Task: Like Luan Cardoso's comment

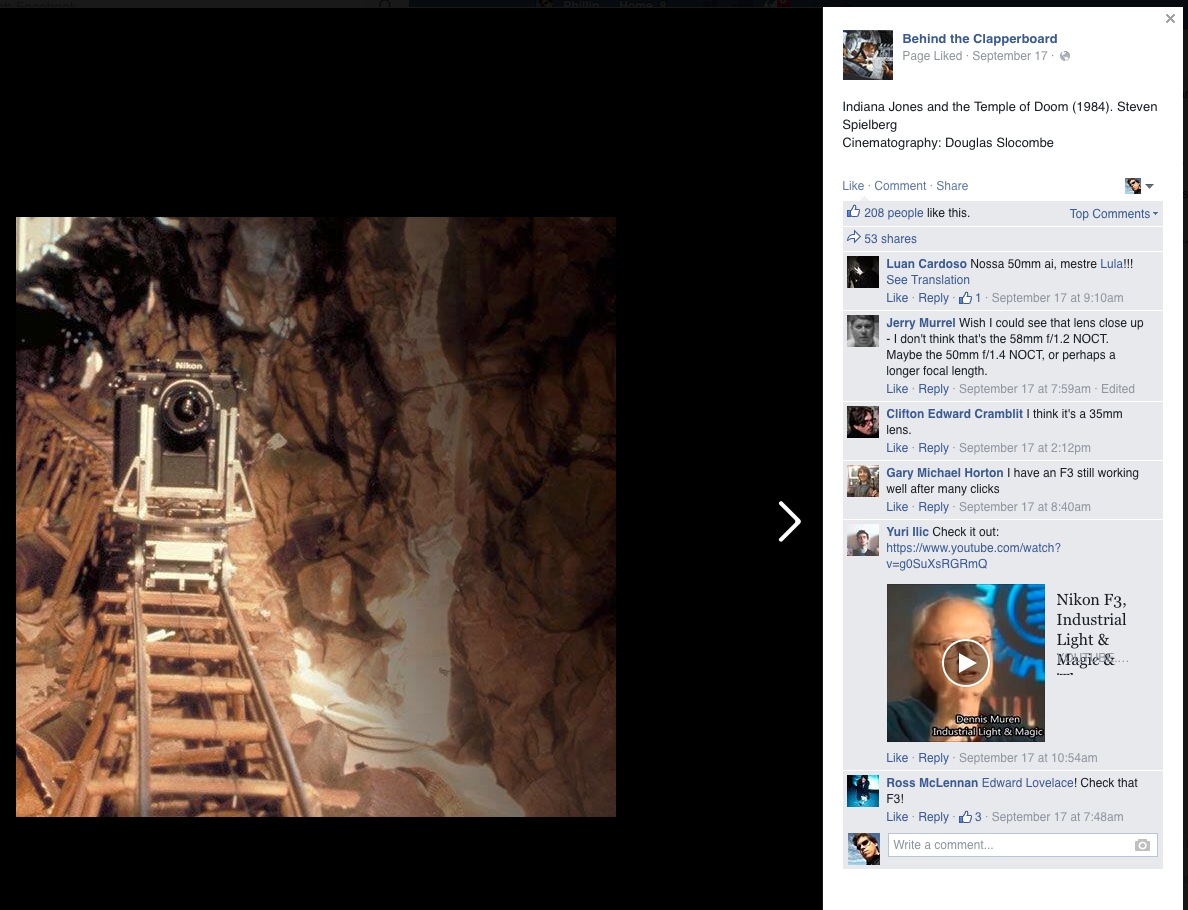Action: tap(896, 298)
